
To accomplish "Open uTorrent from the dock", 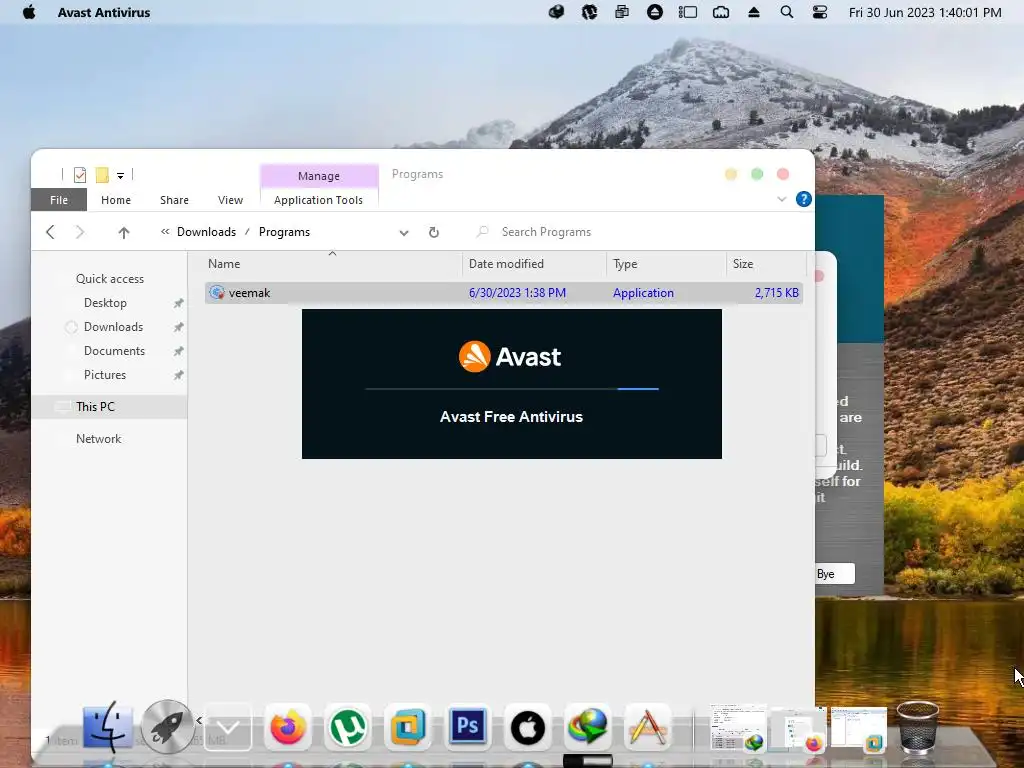I will pyautogui.click(x=347, y=727).
